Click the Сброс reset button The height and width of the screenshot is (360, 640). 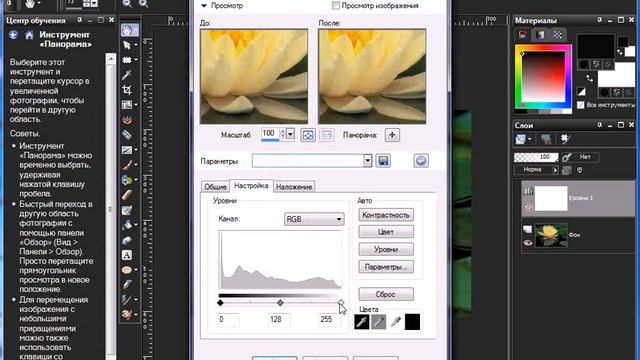tap(386, 294)
